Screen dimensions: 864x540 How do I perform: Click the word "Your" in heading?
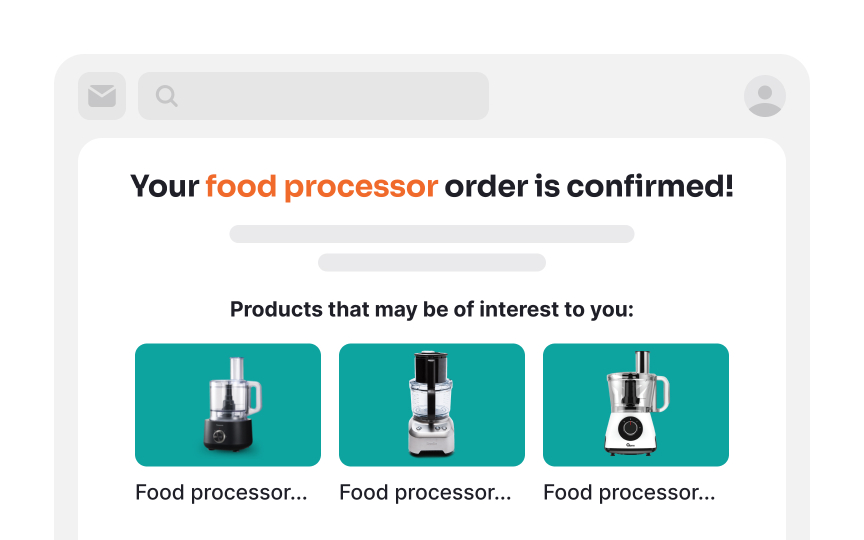coord(164,186)
